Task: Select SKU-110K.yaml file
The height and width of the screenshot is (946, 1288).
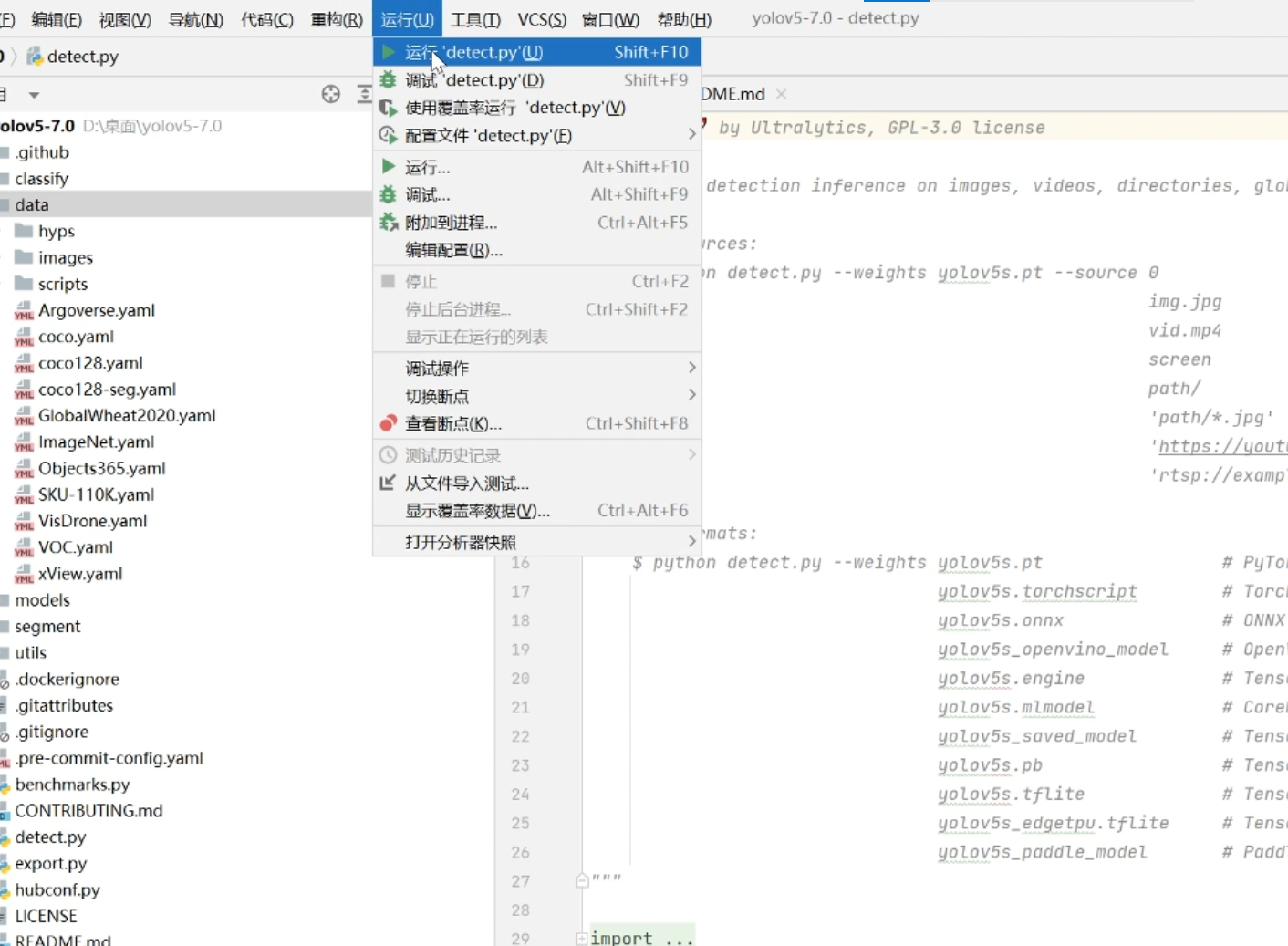Action: 96,495
